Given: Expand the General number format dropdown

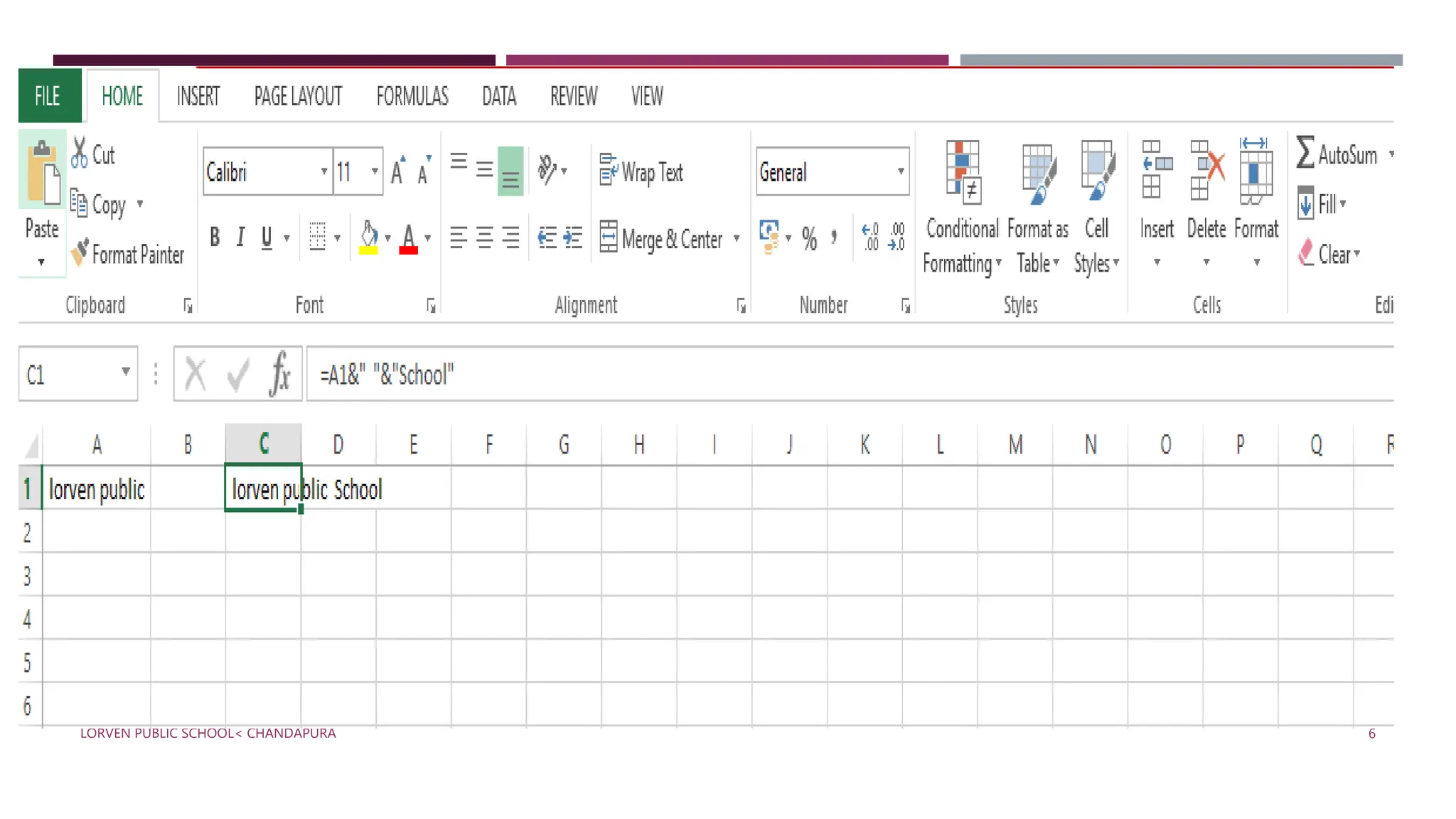Looking at the screenshot, I should point(900,171).
